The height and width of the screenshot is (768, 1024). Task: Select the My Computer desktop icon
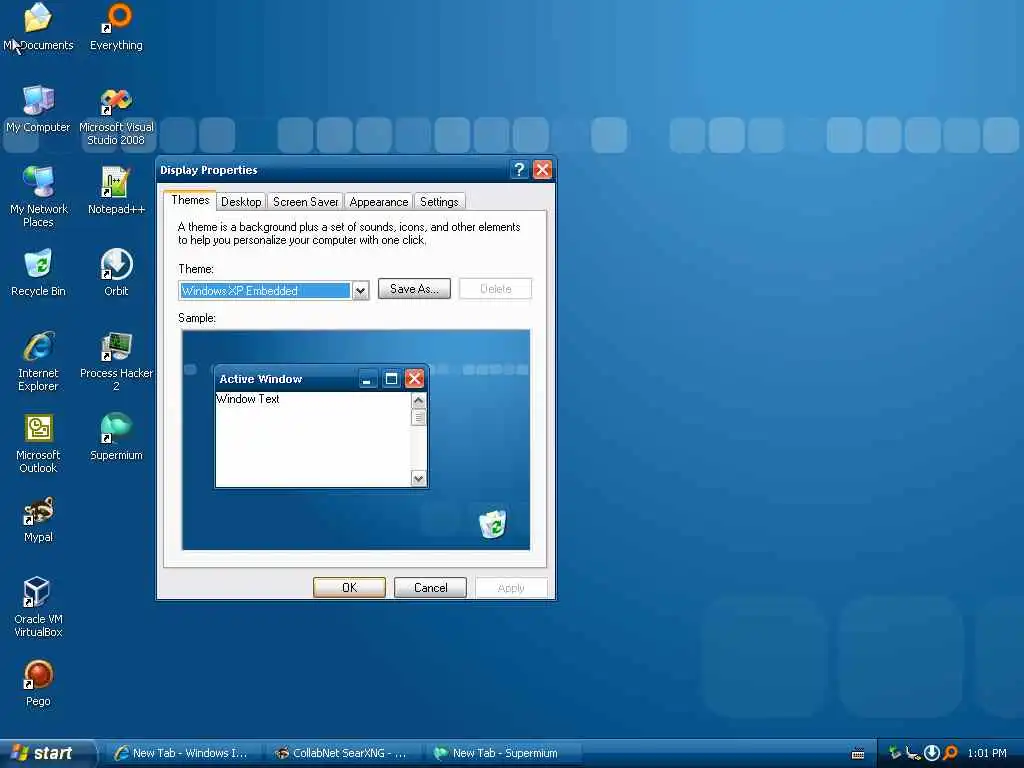[38, 109]
